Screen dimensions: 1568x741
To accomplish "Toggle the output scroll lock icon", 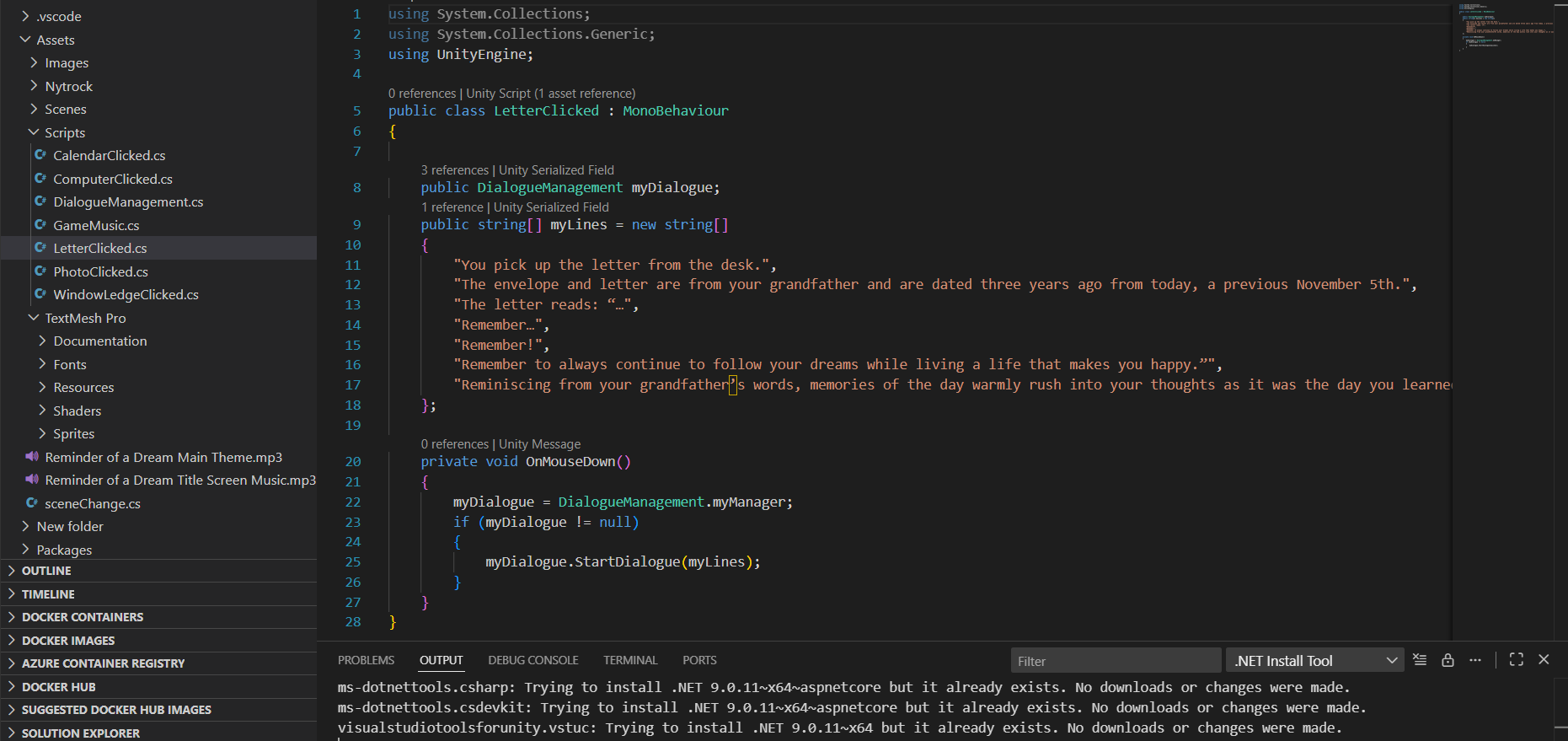I will (x=1448, y=660).
